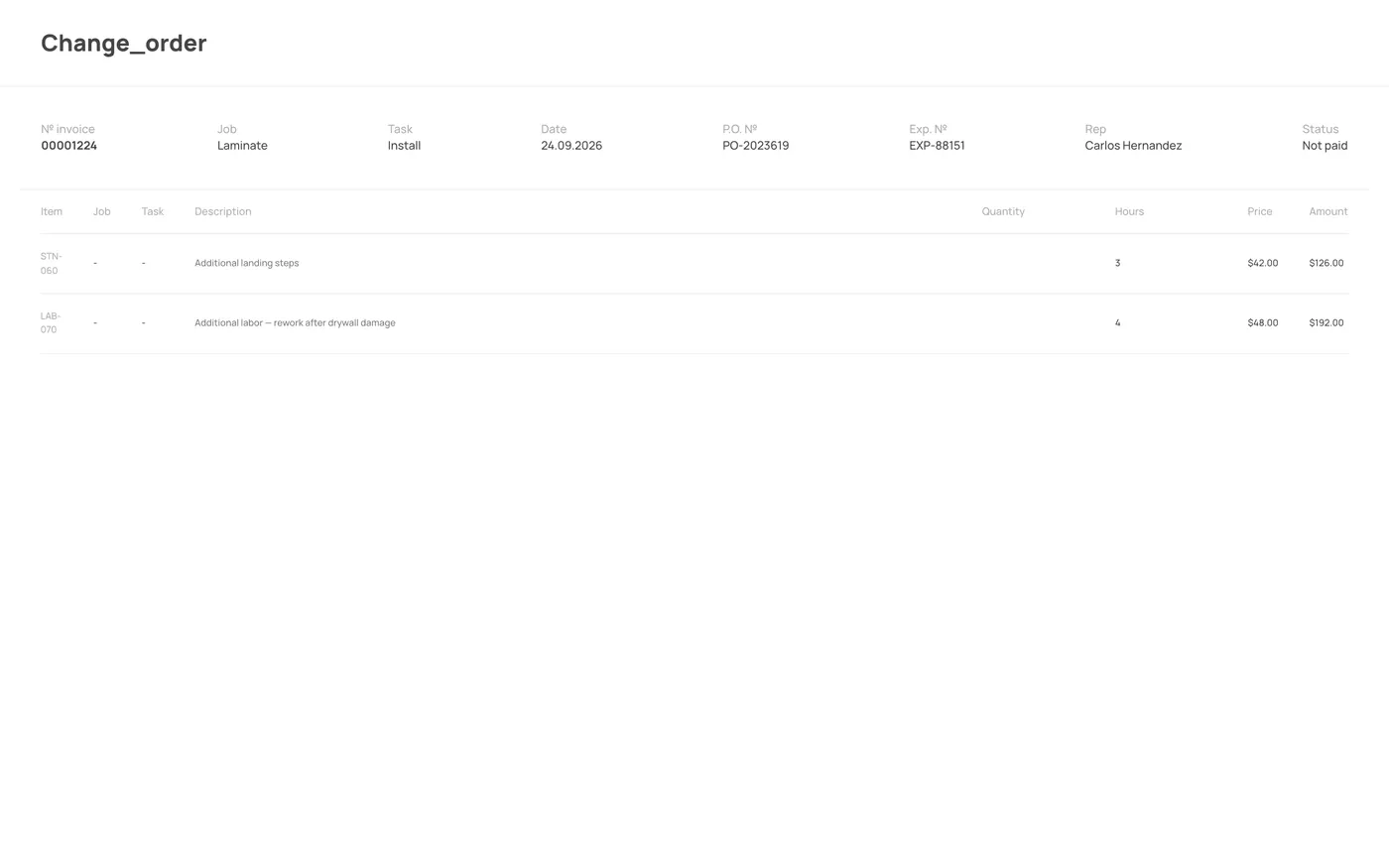Click the Status label in header
Screen dimensions: 1389x868
click(1321, 129)
